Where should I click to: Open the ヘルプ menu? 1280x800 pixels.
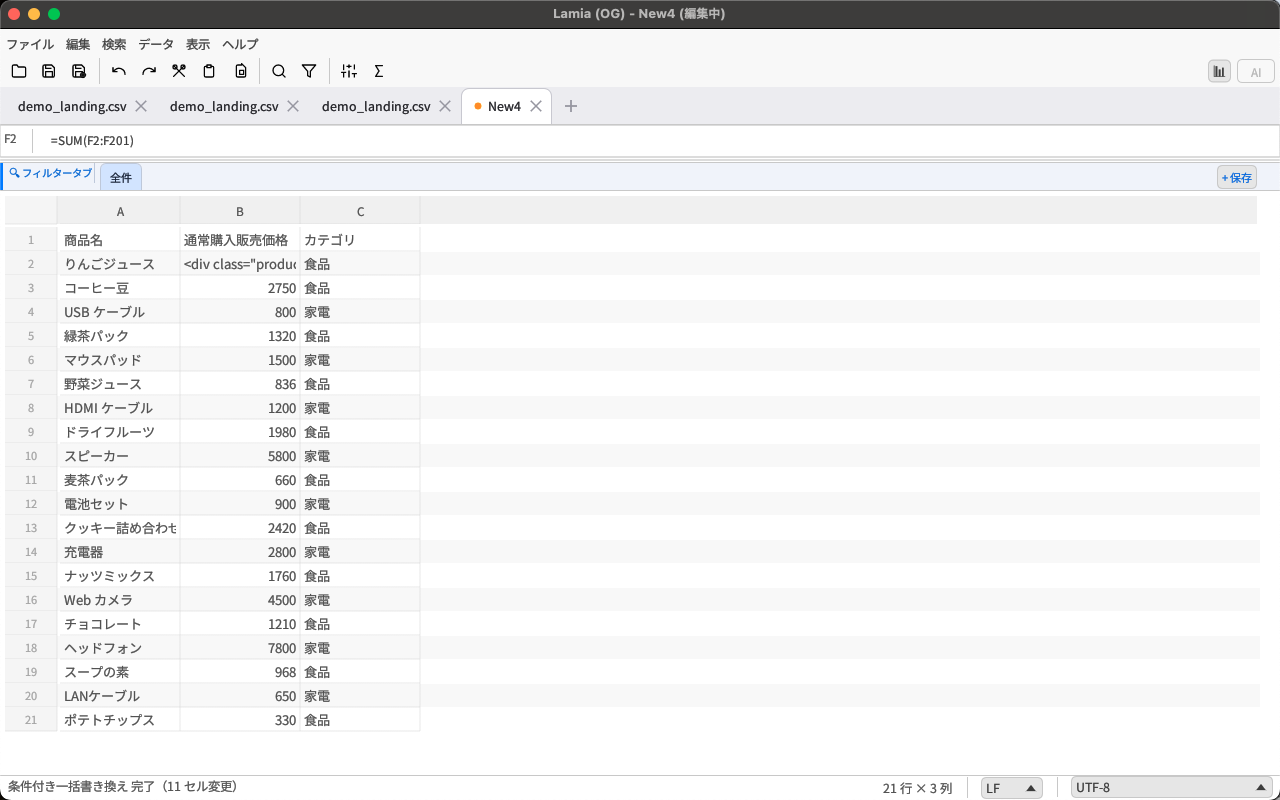(x=240, y=44)
